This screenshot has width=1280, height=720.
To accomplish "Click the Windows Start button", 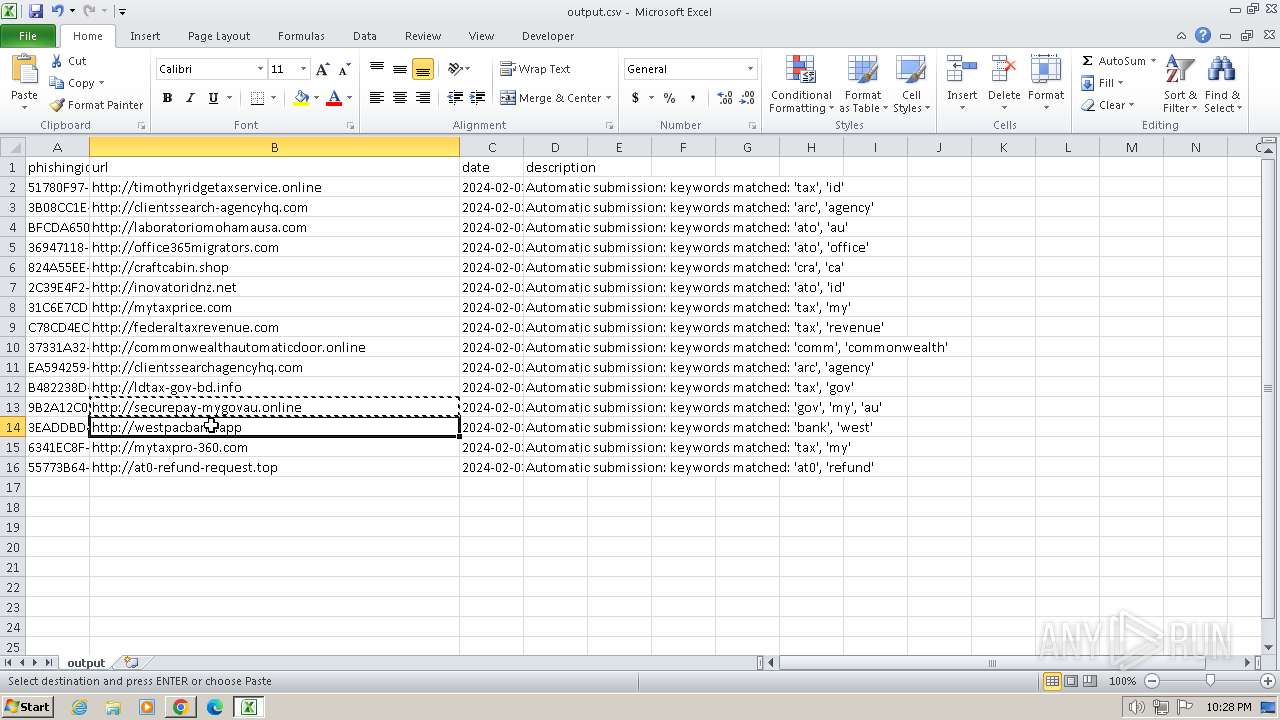I will click(27, 707).
